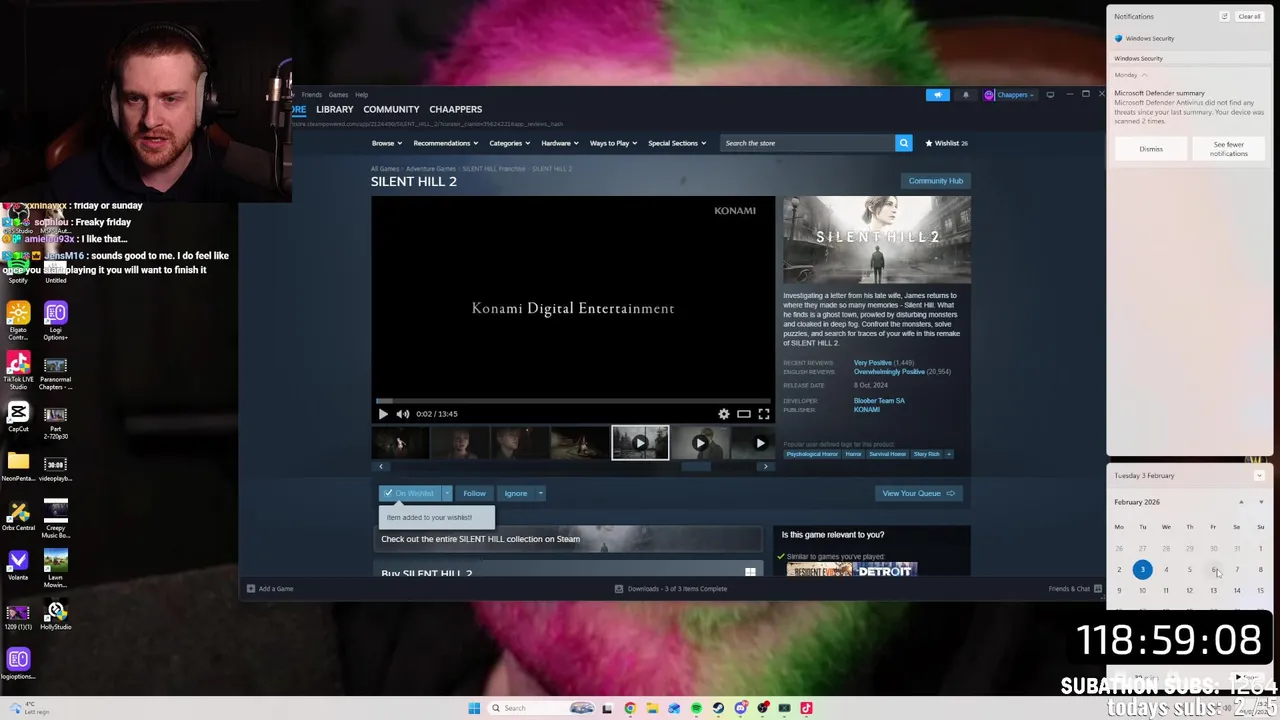This screenshot has width=1280, height=720.
Task: Open Chaappers account dropdown
Action: tap(1008, 95)
